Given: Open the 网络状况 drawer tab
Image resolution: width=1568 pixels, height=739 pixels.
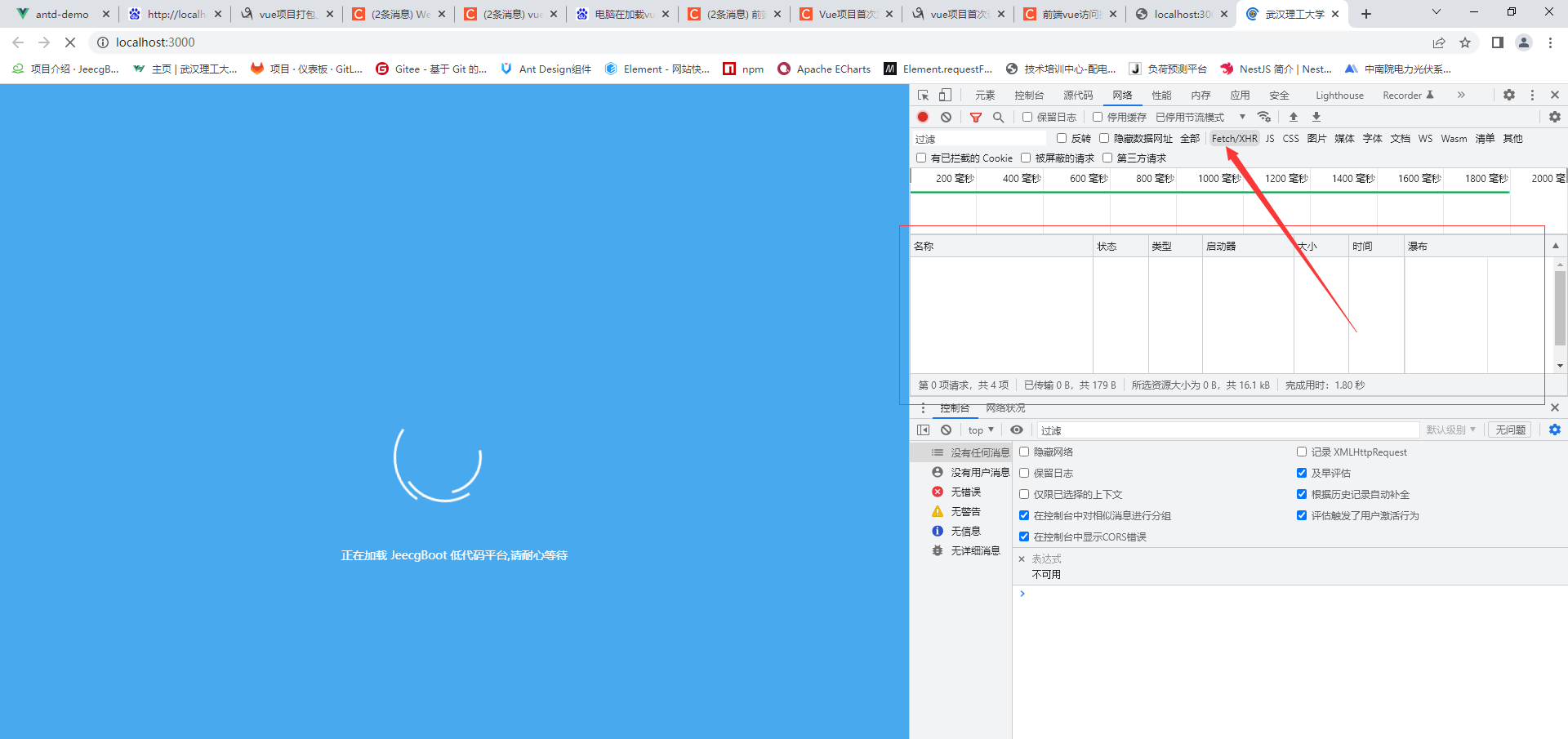Looking at the screenshot, I should click(1005, 408).
